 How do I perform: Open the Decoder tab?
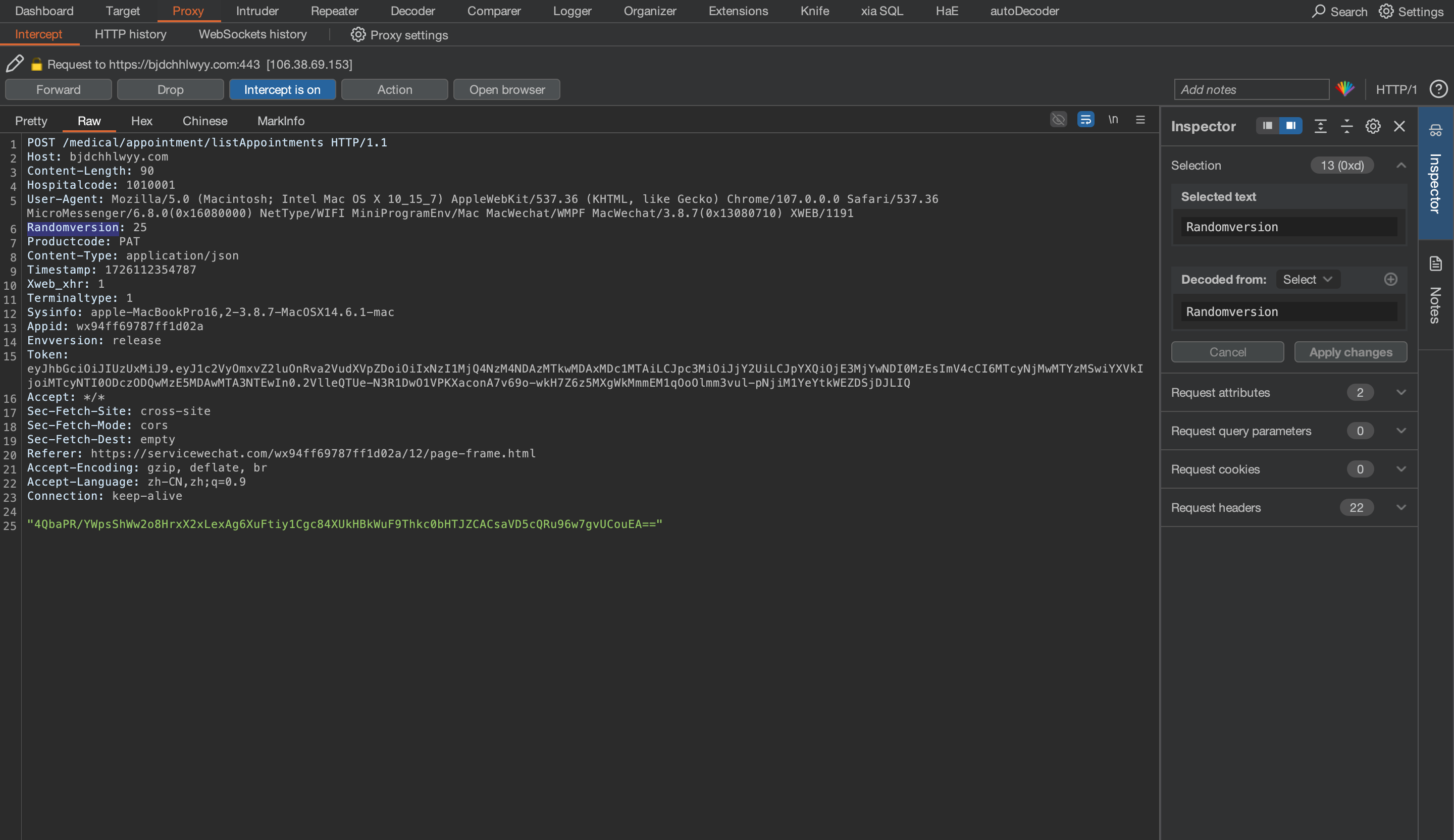tap(412, 11)
